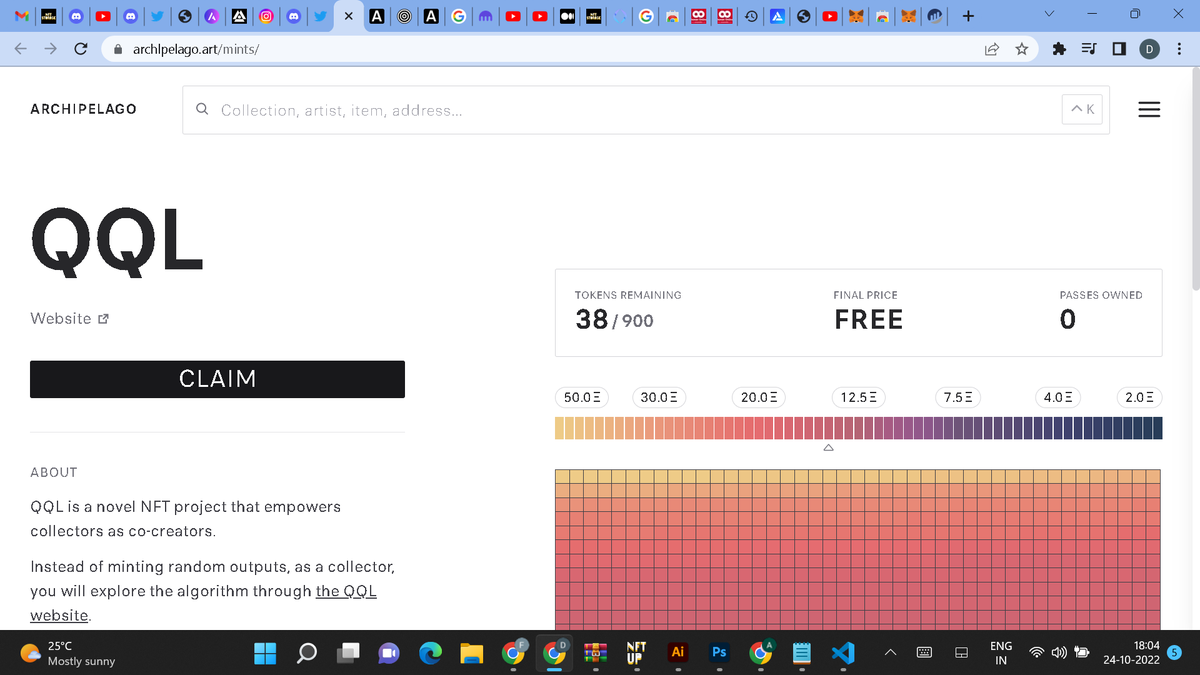Open the Teams Chat taskbar icon
Viewport: 1200px width, 675px height.
[389, 653]
